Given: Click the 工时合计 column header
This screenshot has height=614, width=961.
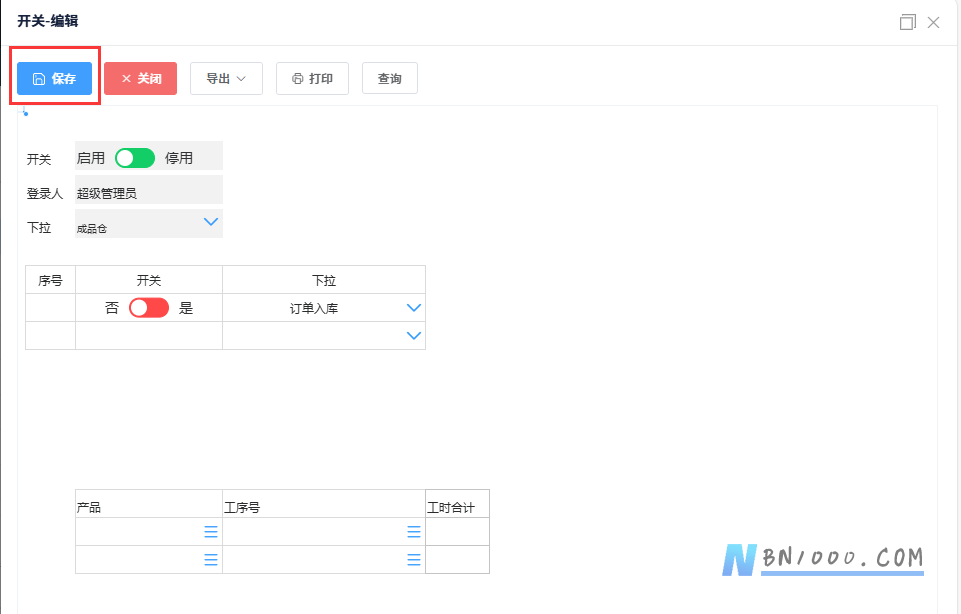Looking at the screenshot, I should tap(457, 504).
